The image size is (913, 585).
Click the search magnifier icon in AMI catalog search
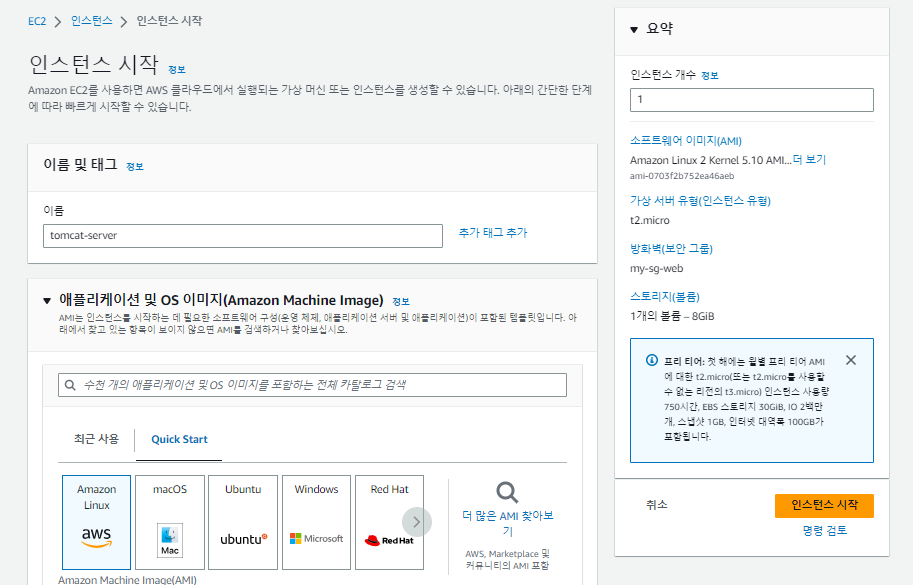click(70, 385)
